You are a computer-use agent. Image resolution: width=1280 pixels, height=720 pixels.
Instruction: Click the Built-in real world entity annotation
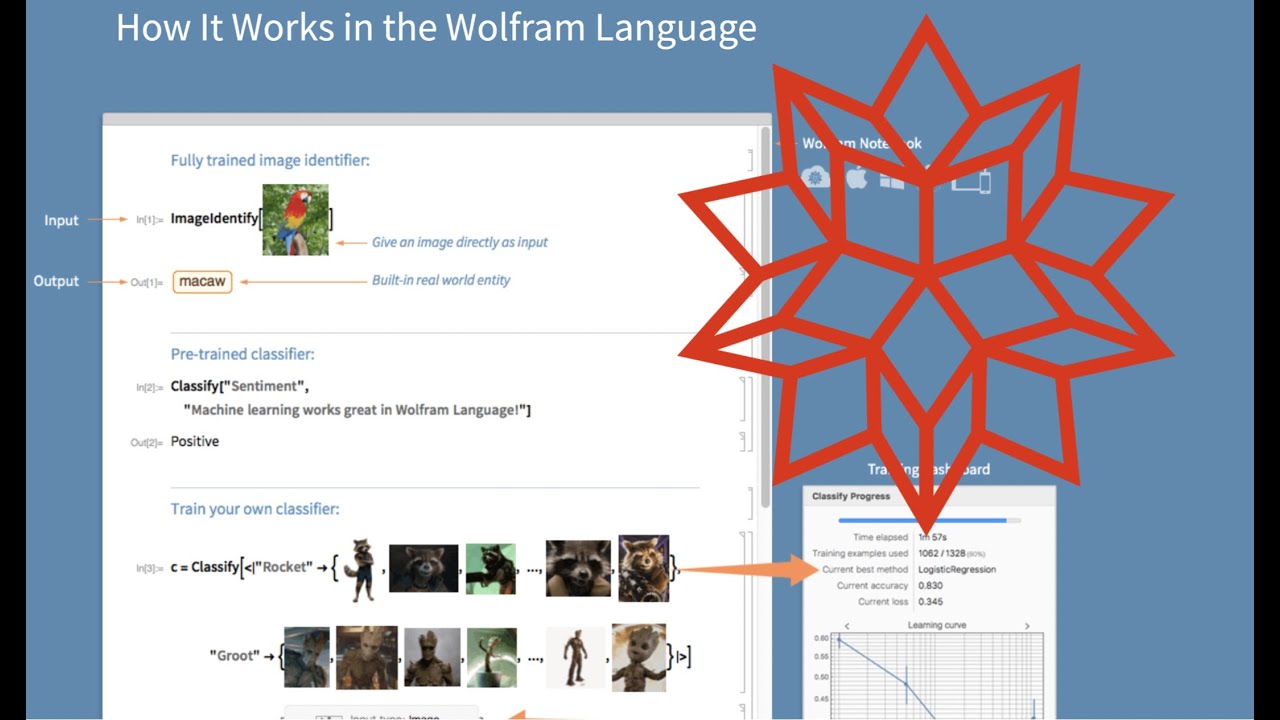pos(441,280)
